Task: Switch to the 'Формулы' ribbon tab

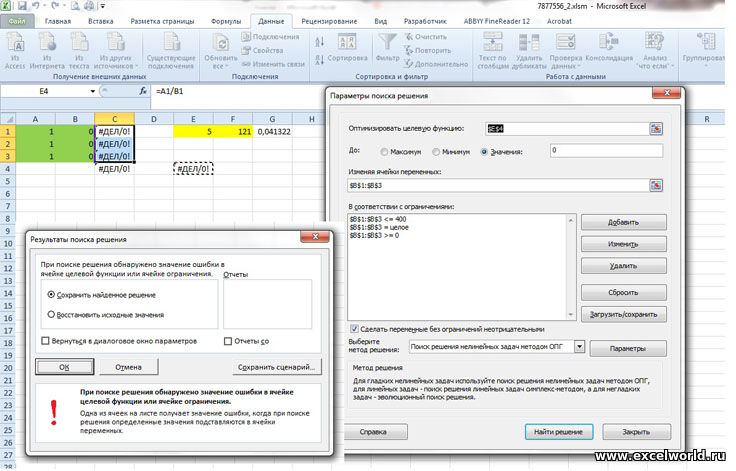Action: [x=226, y=20]
